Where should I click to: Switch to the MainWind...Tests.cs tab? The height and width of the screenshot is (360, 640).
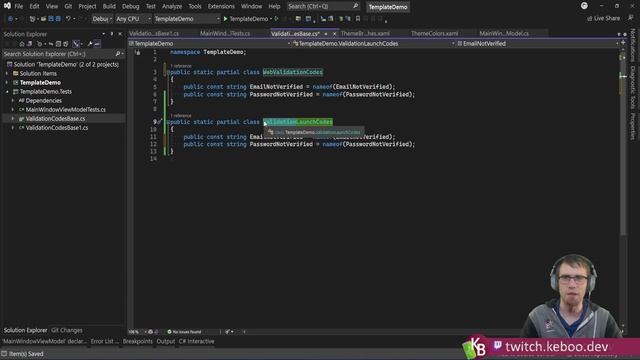tap(225, 33)
